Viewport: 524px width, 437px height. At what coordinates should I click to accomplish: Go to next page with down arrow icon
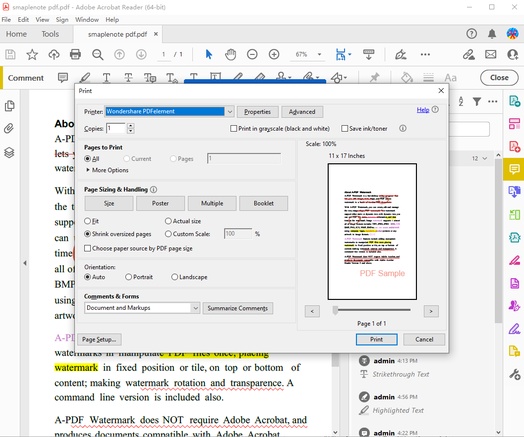(141, 54)
